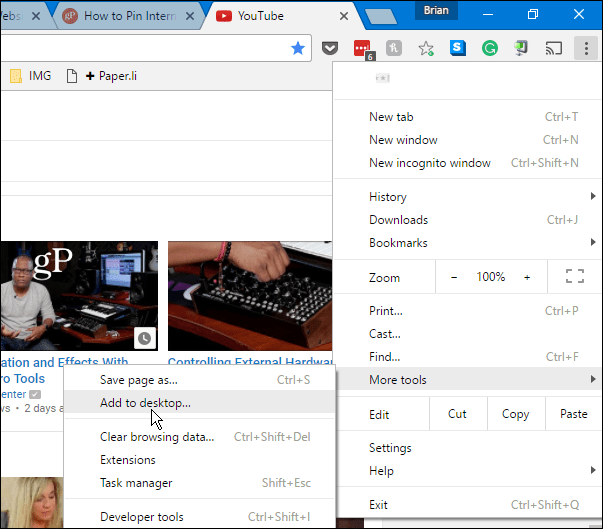Screen dimensions: 603x529
Task: Open a new tab with the tab strip button
Action: coord(381,17)
